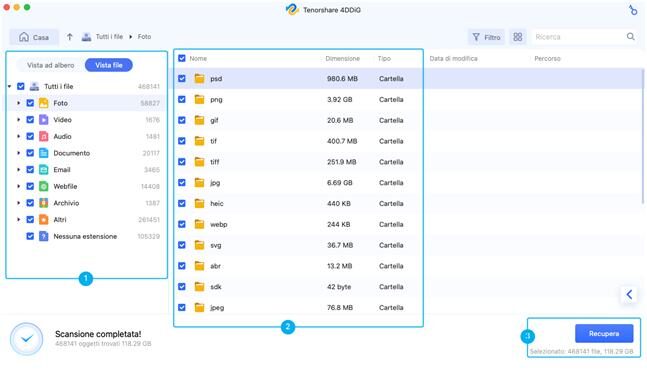647x376 pixels.
Task: Uncheck the Video category checkbox
Action: coord(30,120)
